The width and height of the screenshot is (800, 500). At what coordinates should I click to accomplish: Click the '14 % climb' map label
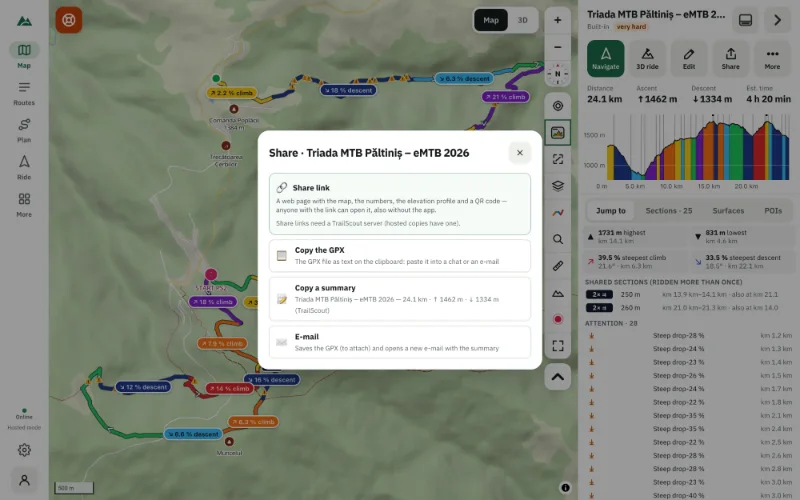(229, 388)
